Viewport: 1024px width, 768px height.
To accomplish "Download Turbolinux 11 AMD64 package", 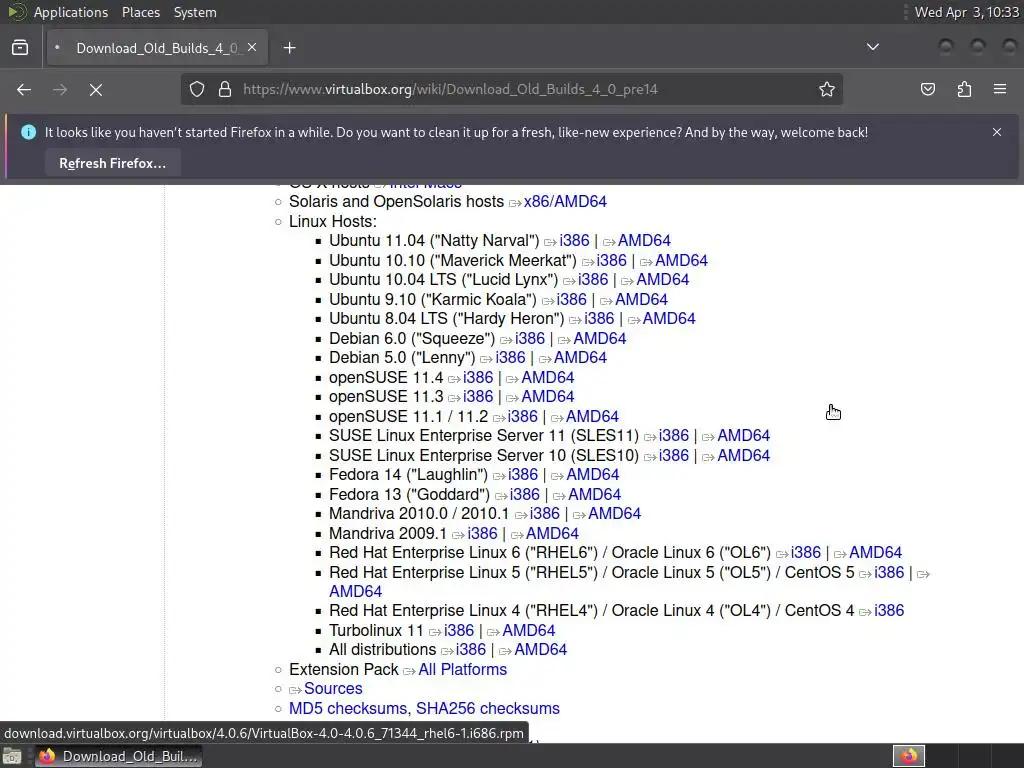I will tap(528, 630).
